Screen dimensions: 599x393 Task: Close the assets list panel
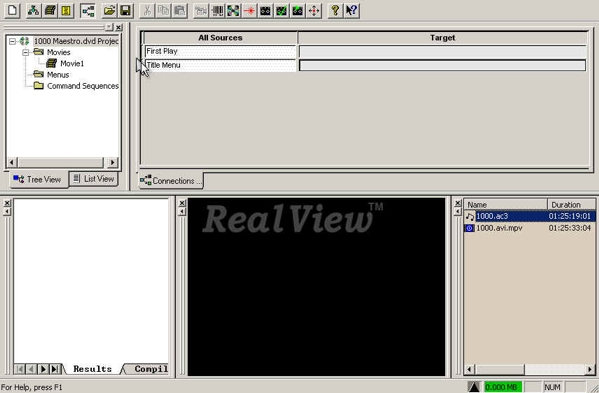tap(458, 203)
